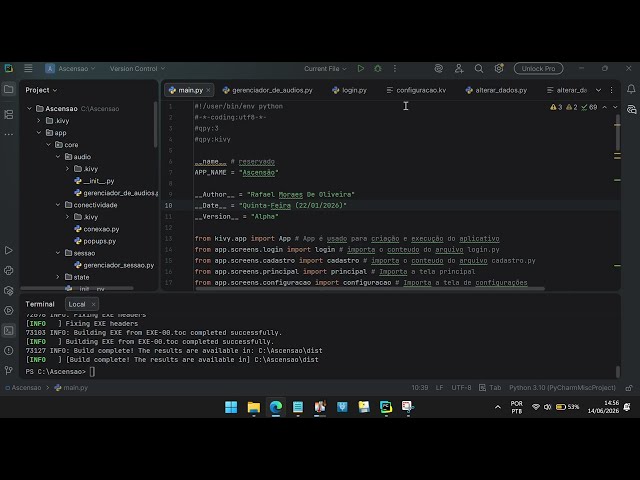
Task: Click the terminal command prompt input
Action: 92,371
